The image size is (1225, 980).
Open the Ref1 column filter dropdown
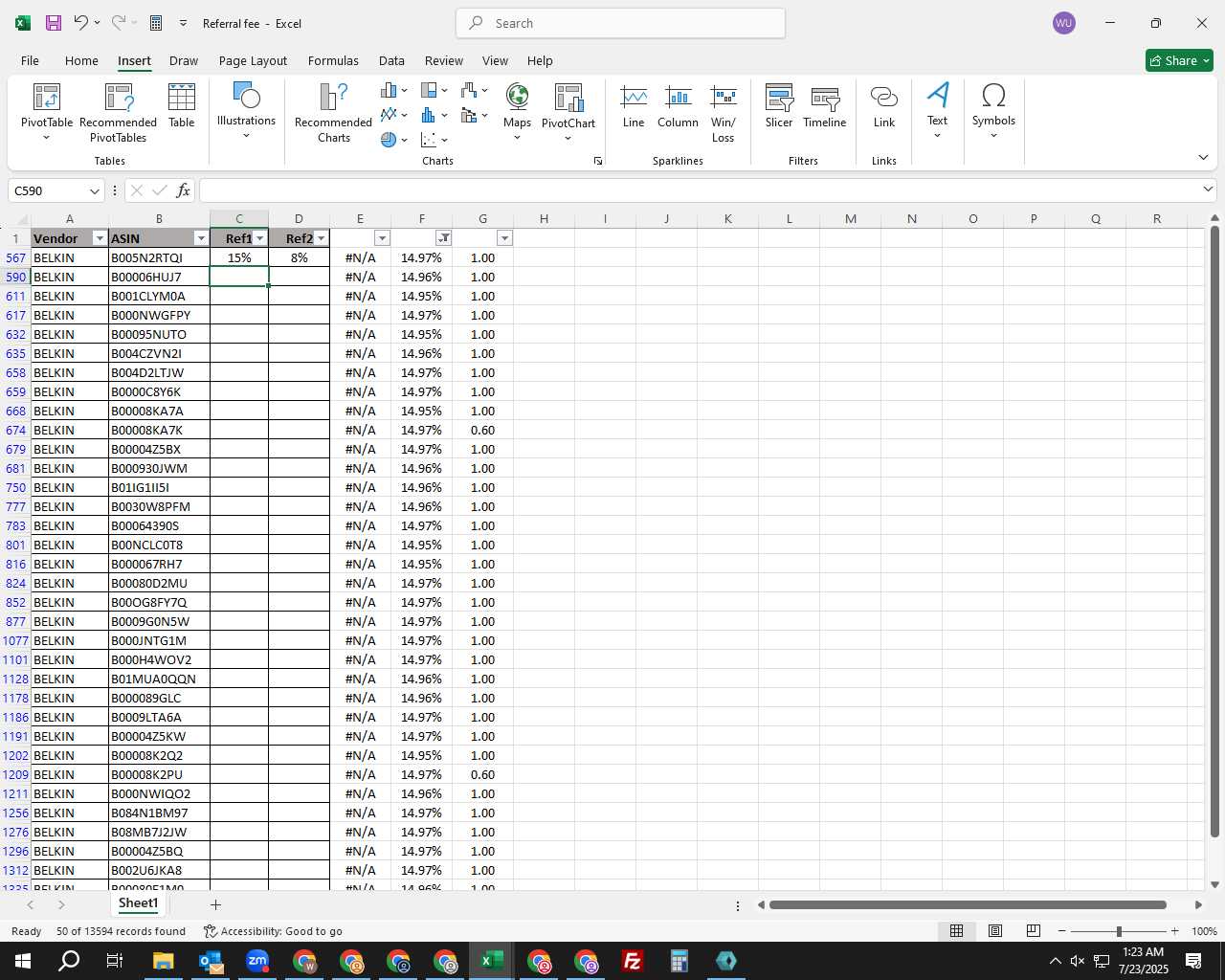260,238
